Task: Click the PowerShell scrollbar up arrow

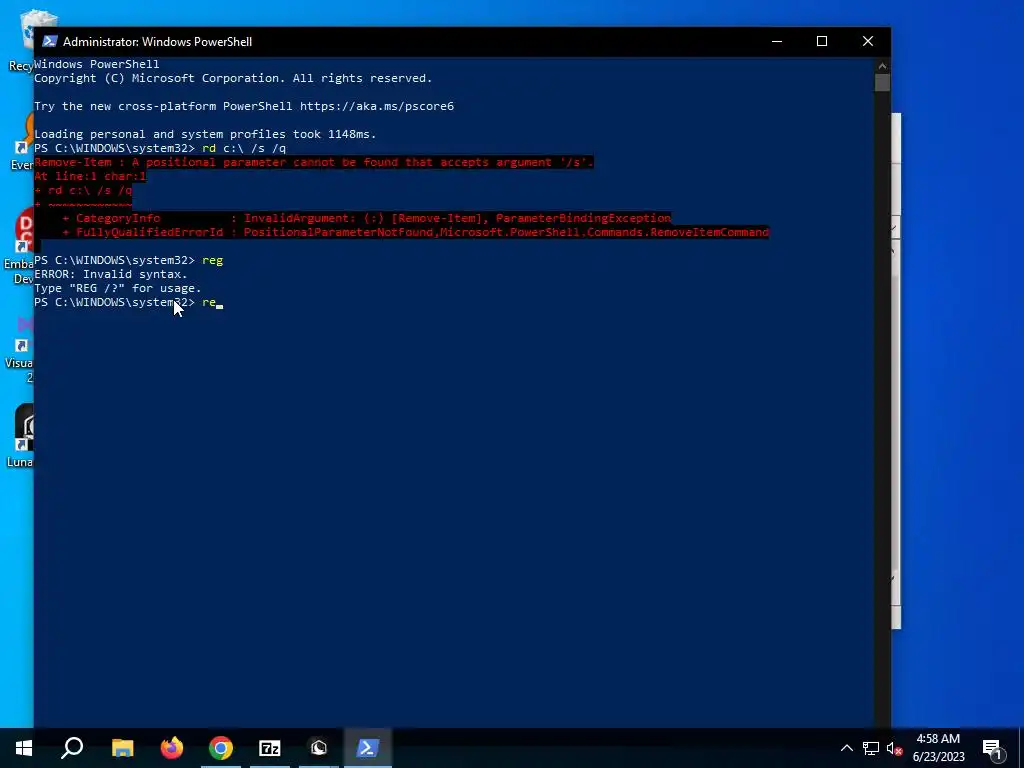Action: (882, 65)
